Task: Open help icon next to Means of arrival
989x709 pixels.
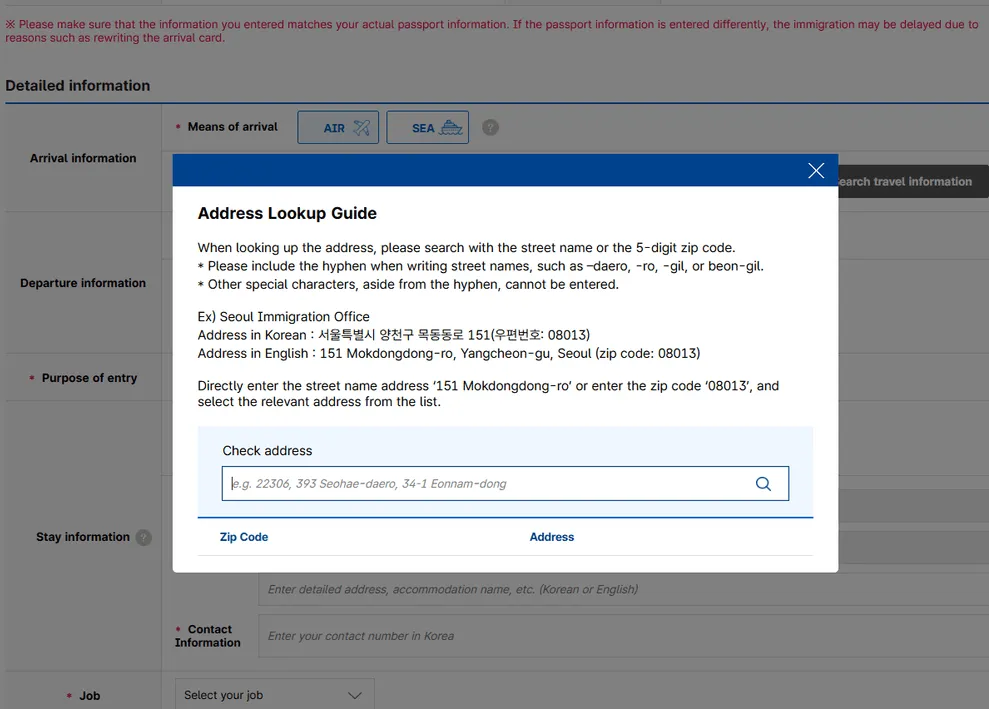Action: click(x=490, y=127)
